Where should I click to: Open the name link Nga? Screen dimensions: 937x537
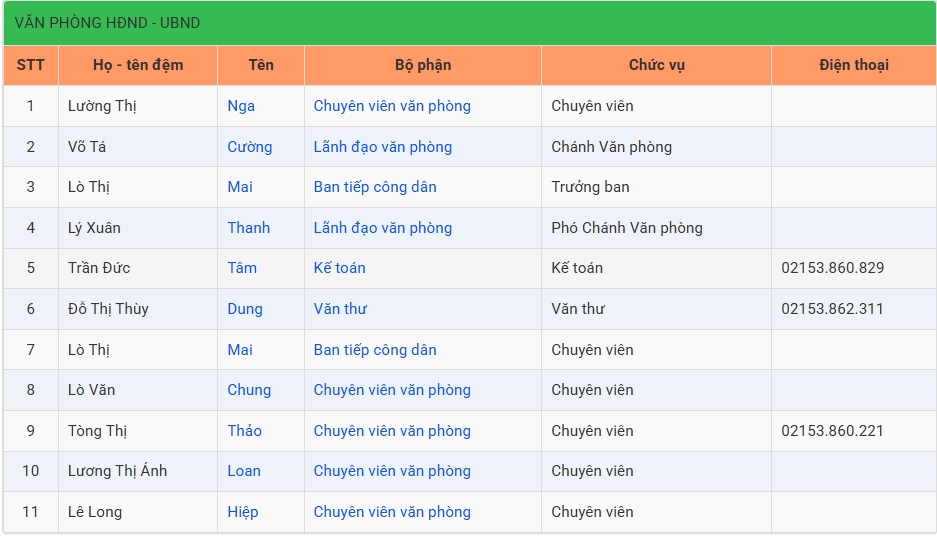(241, 106)
